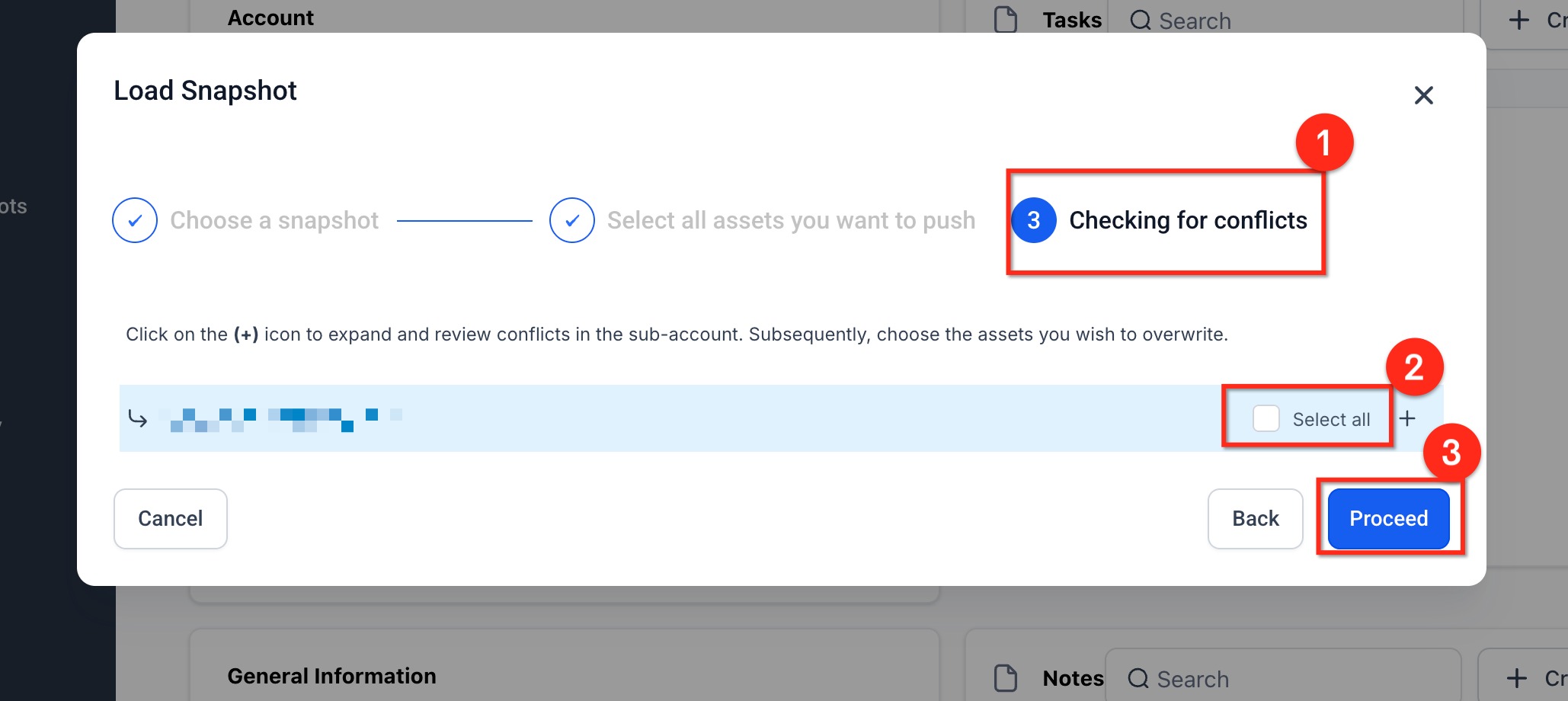Close the Load Snapshot dialog

pyautogui.click(x=1423, y=95)
